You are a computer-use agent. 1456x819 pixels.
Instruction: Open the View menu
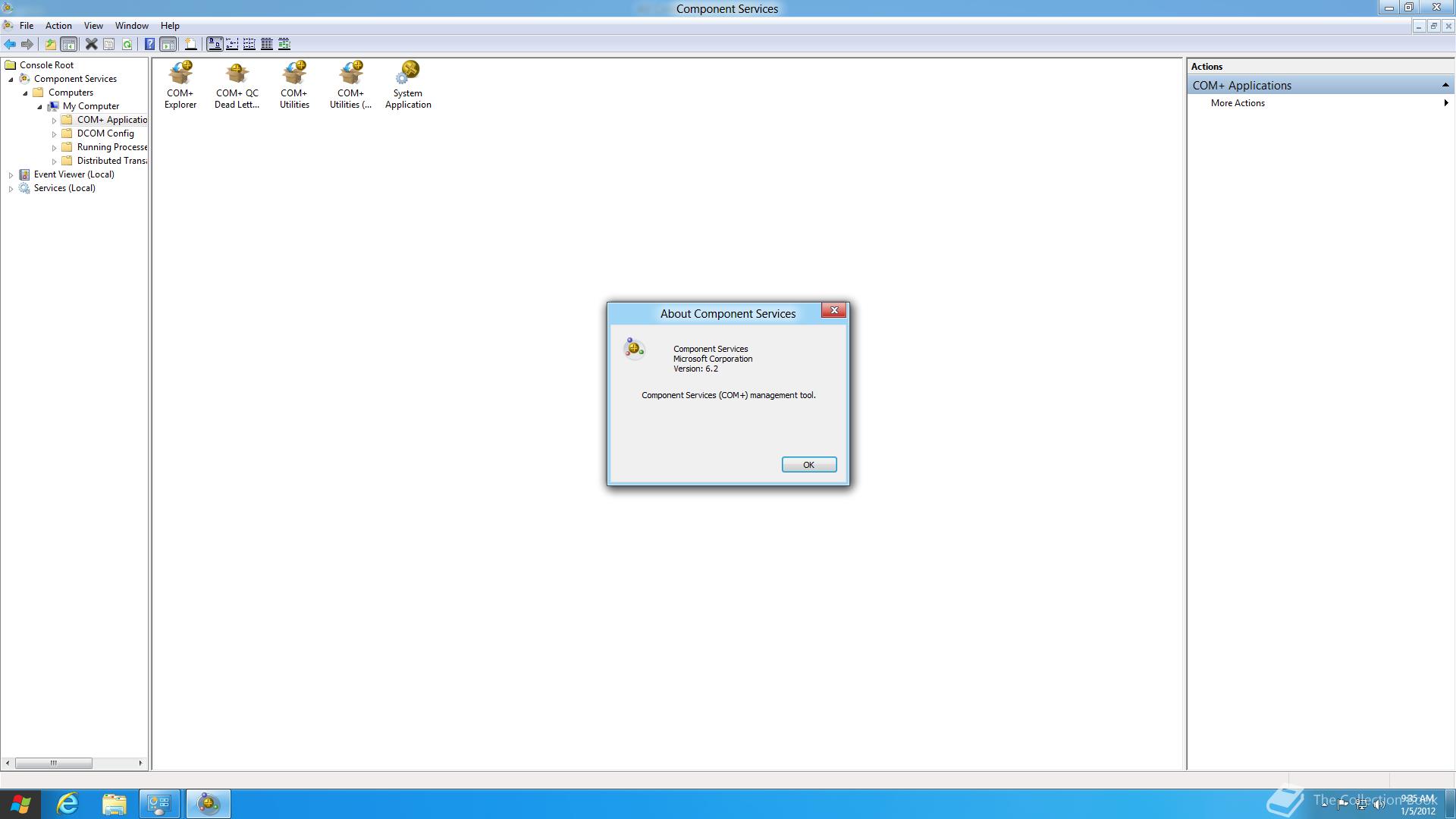tap(93, 26)
